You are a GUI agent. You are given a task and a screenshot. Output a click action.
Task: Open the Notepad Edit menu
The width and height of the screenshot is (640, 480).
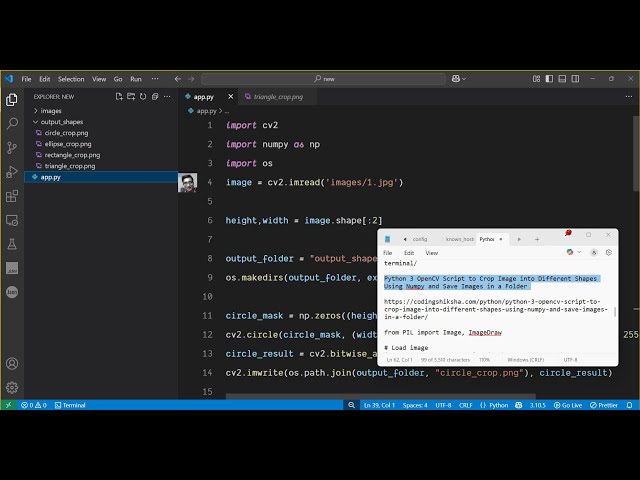pyautogui.click(x=409, y=253)
